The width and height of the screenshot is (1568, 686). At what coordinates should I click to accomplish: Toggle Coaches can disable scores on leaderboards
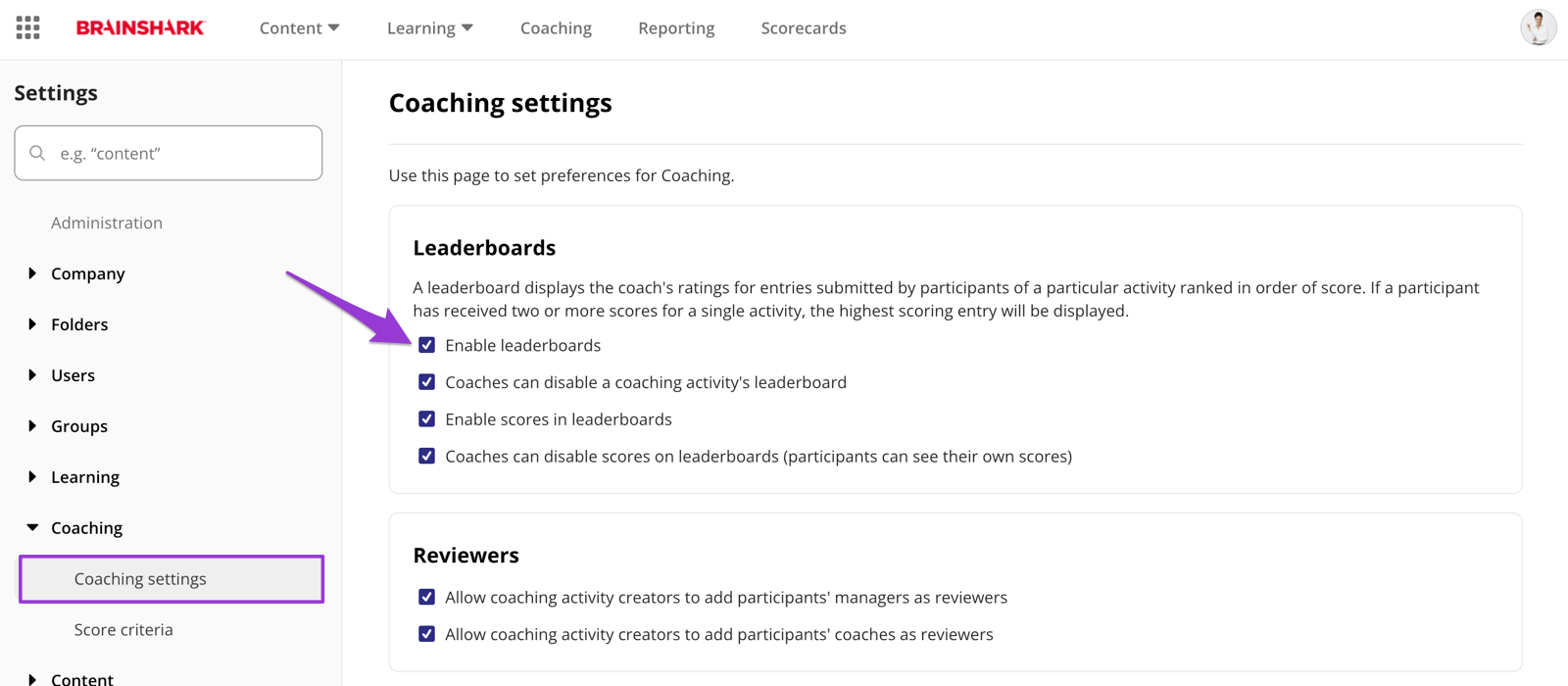point(426,457)
